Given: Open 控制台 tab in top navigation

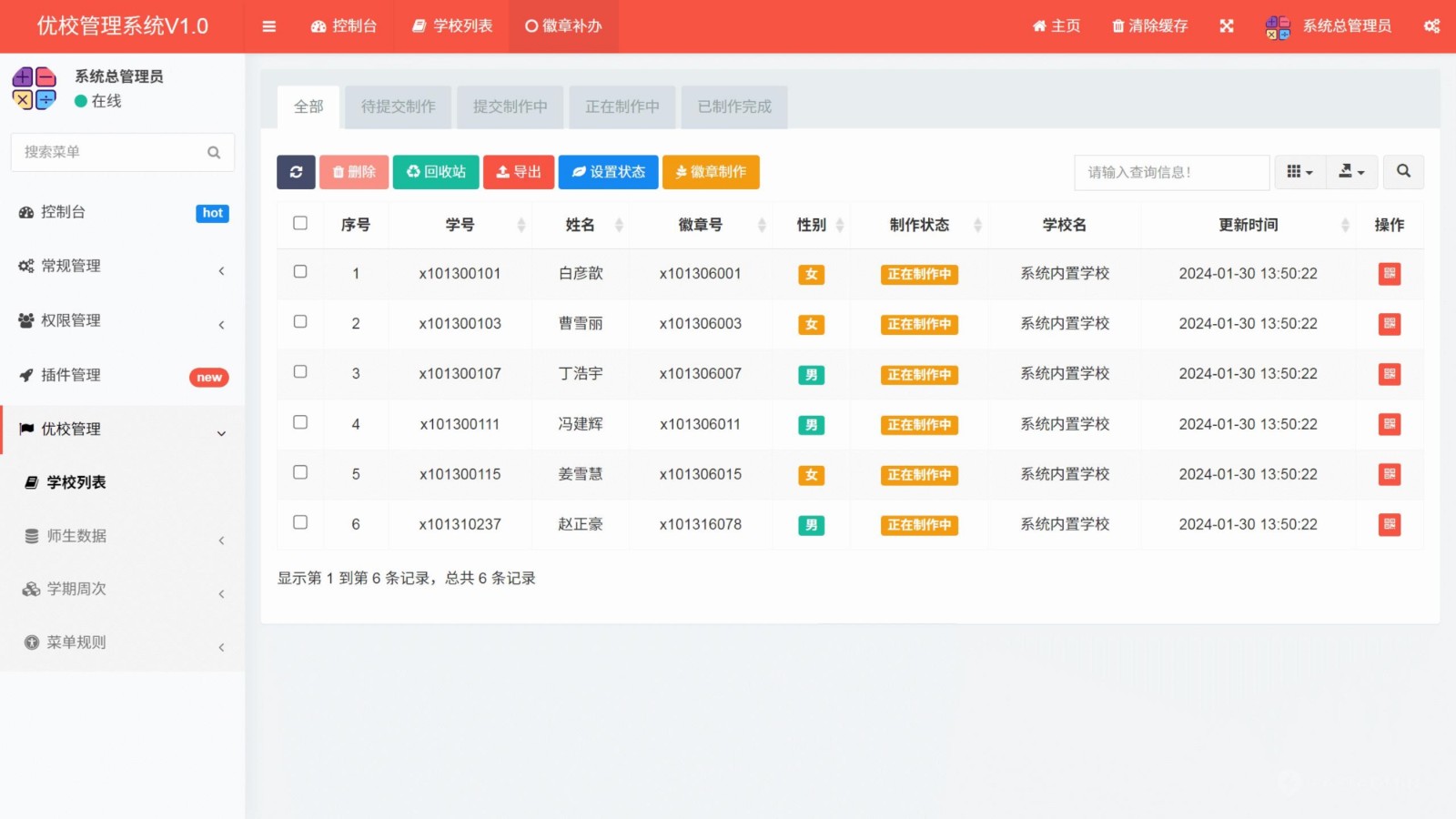Looking at the screenshot, I should 344,26.
